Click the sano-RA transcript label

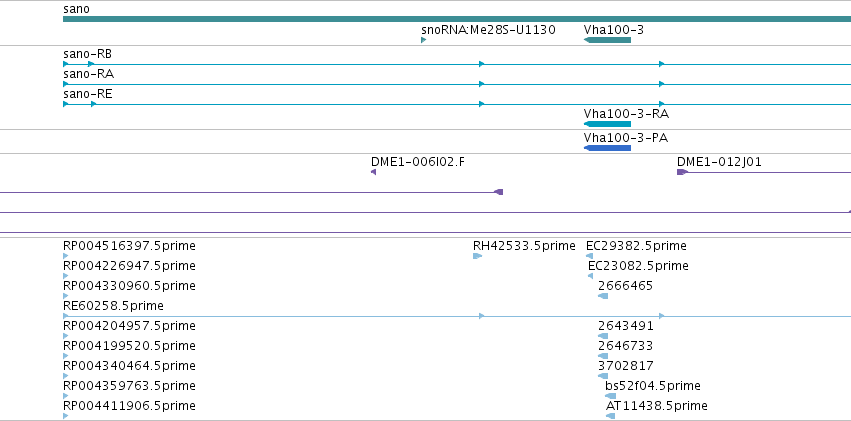click(88, 74)
